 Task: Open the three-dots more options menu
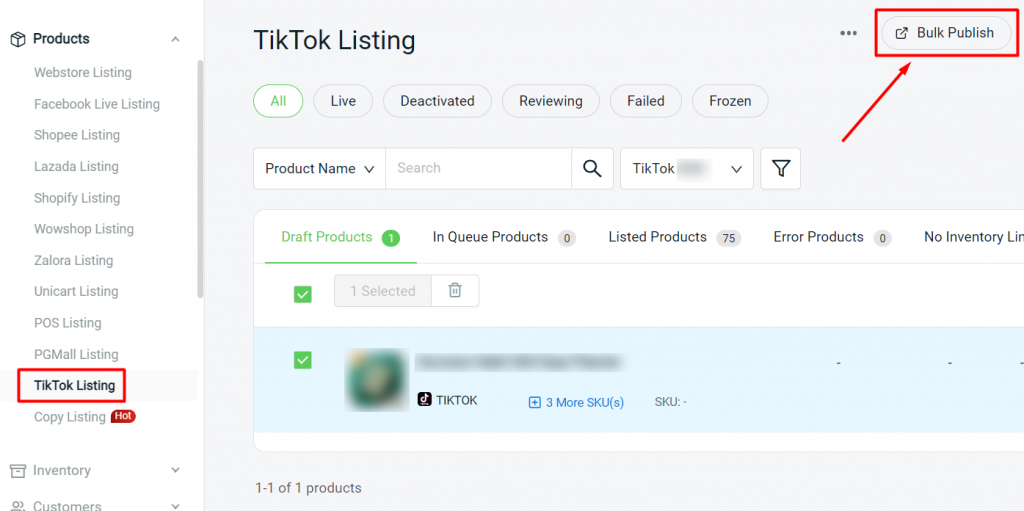(x=848, y=33)
